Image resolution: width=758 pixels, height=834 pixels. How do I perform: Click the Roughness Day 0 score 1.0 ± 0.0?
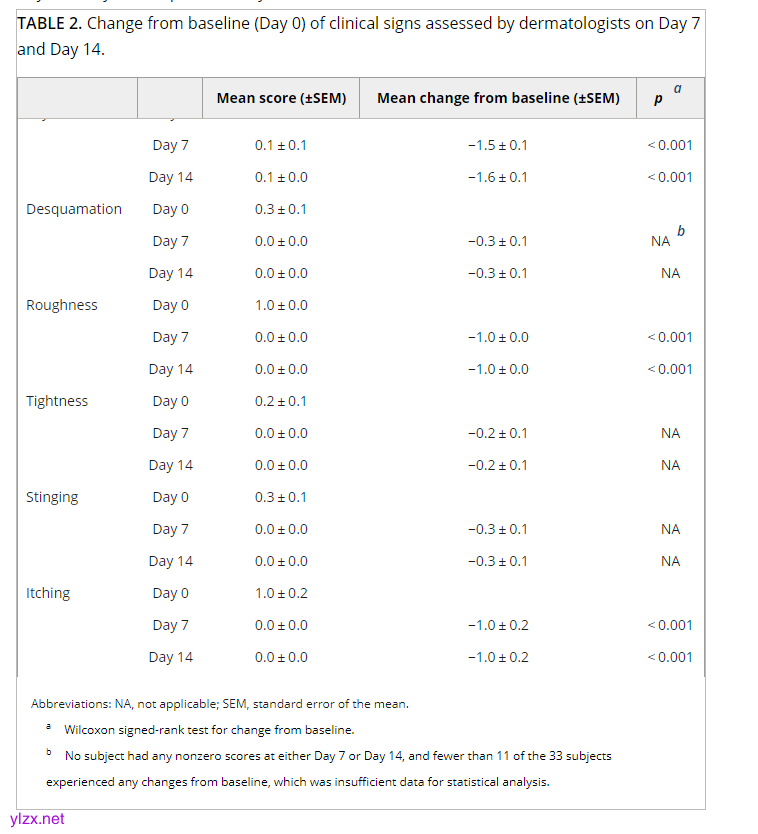point(281,305)
